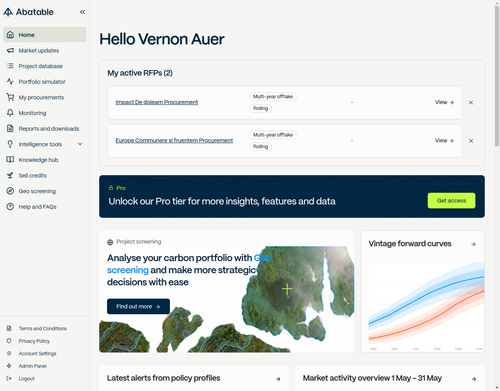Click the Logout exit icon
500x391 pixels.
[9, 378]
